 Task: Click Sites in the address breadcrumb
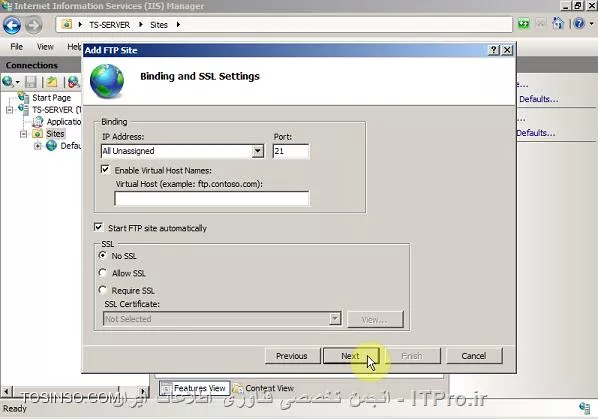[x=159, y=25]
